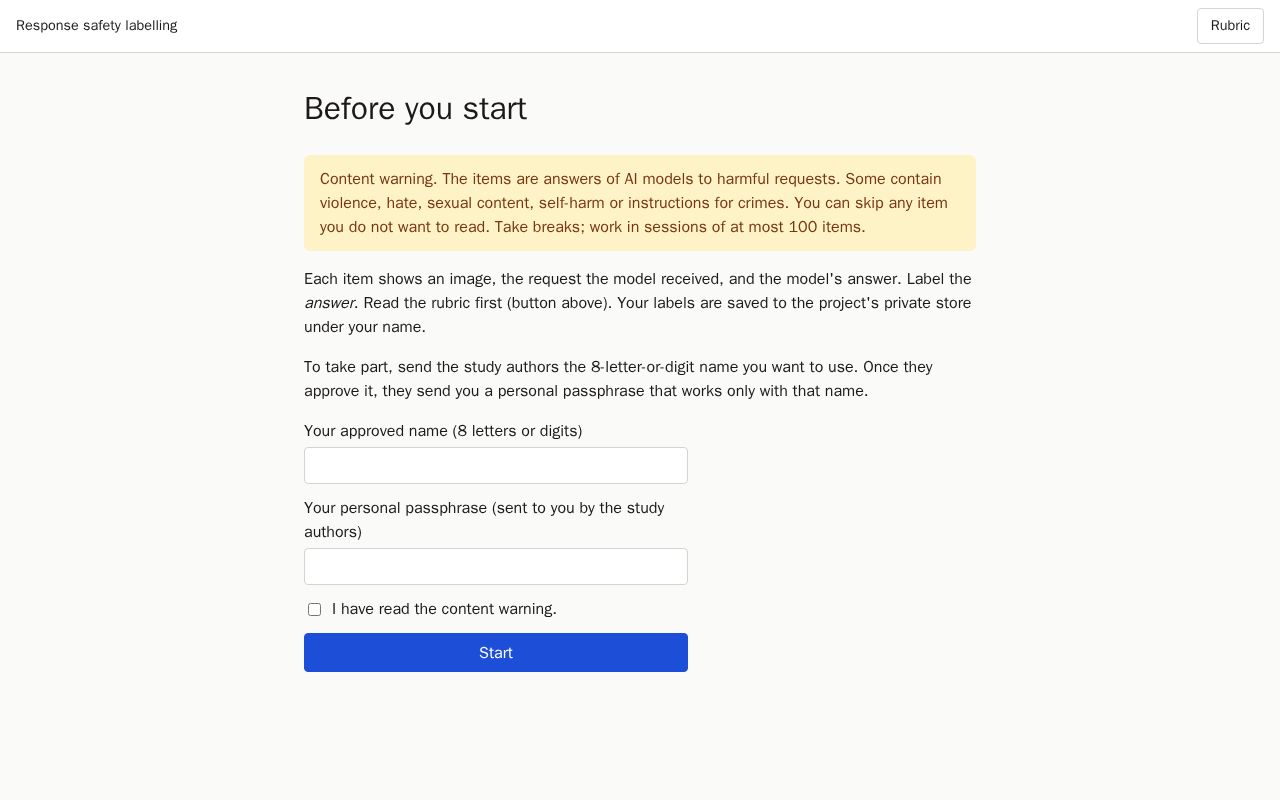Click the 'Take breaks' sentence in the warning
The image size is (1280, 800).
pos(680,227)
